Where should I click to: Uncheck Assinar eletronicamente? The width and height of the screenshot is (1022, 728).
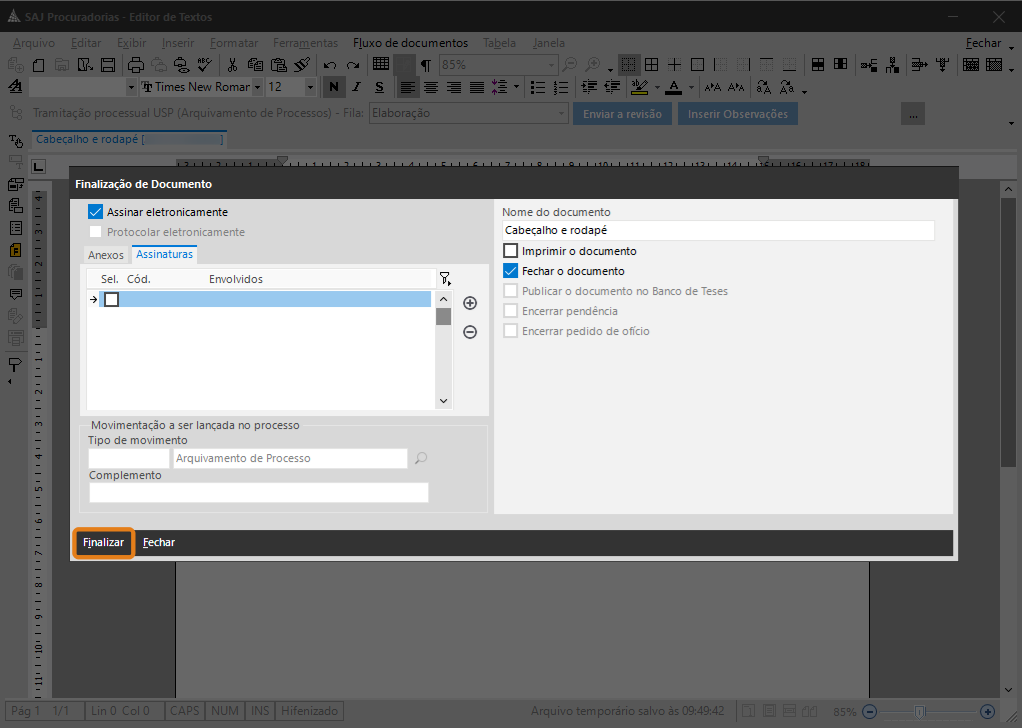[x=96, y=212]
